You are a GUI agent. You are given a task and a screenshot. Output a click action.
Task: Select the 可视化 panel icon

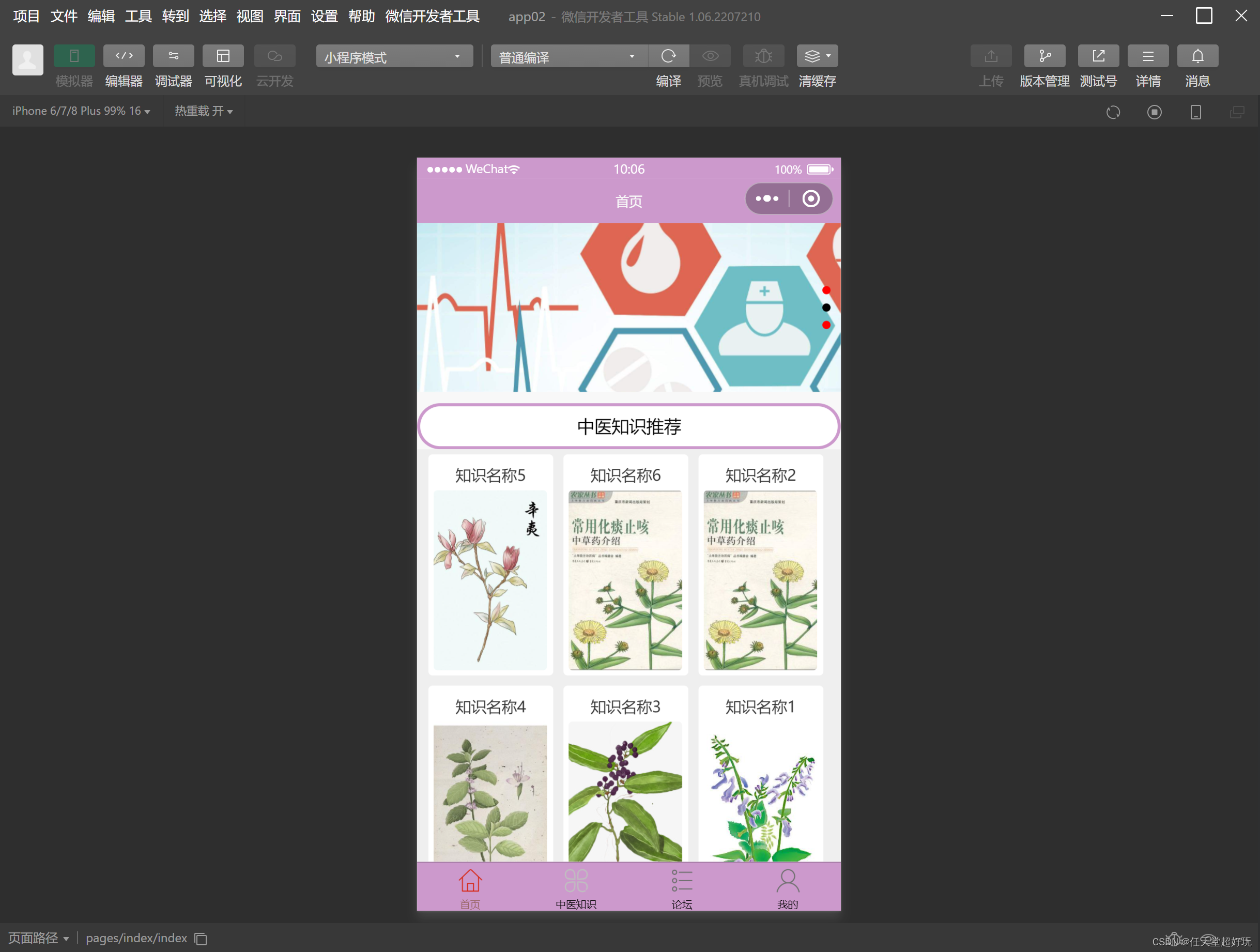[x=223, y=56]
